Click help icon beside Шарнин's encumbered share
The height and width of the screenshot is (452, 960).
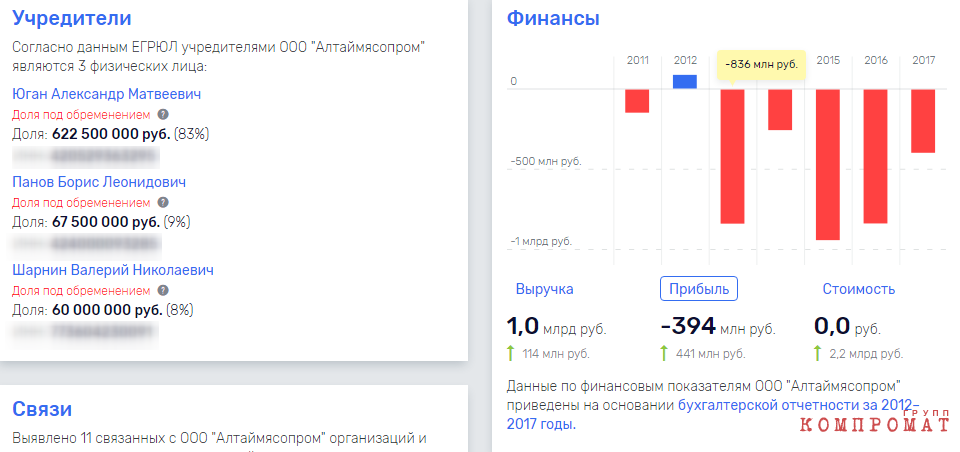coord(163,290)
